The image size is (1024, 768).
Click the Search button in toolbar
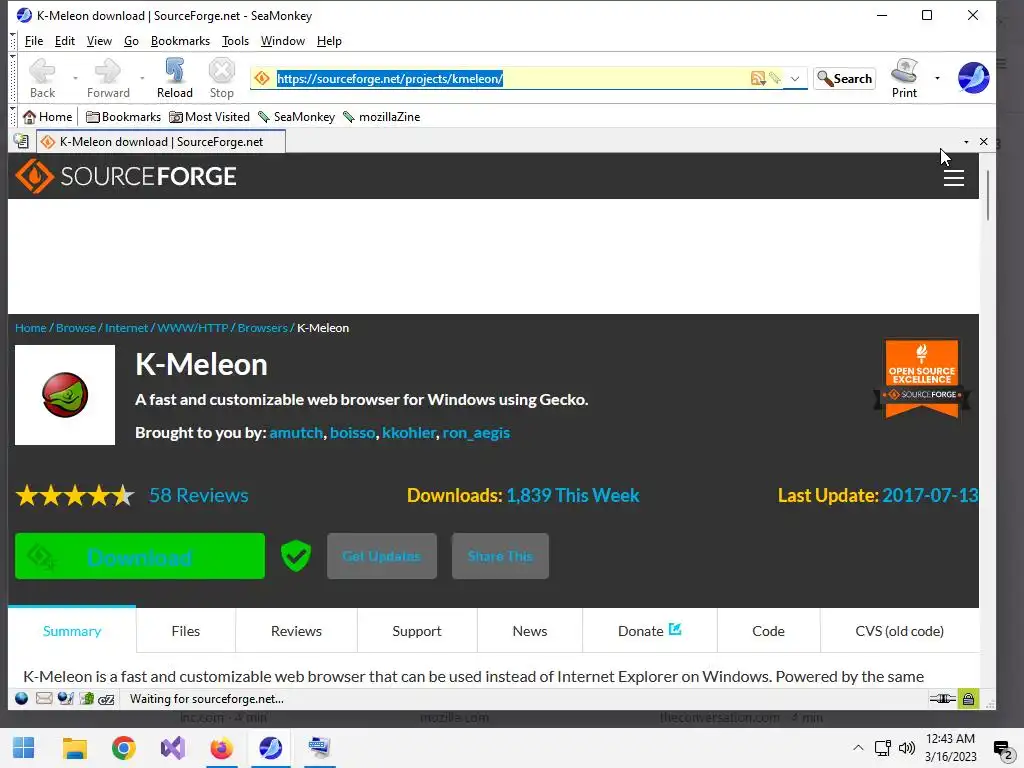[x=844, y=78]
